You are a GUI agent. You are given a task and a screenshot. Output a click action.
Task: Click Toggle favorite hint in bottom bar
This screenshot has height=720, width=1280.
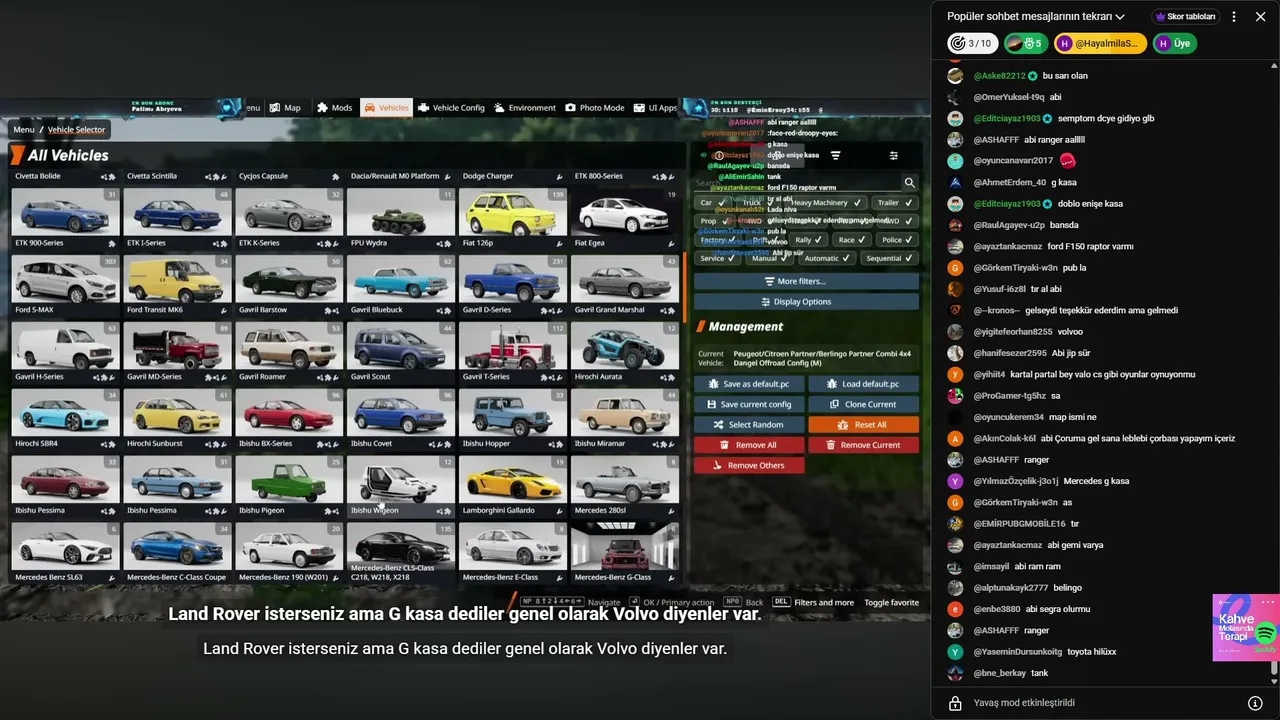pyautogui.click(x=891, y=603)
